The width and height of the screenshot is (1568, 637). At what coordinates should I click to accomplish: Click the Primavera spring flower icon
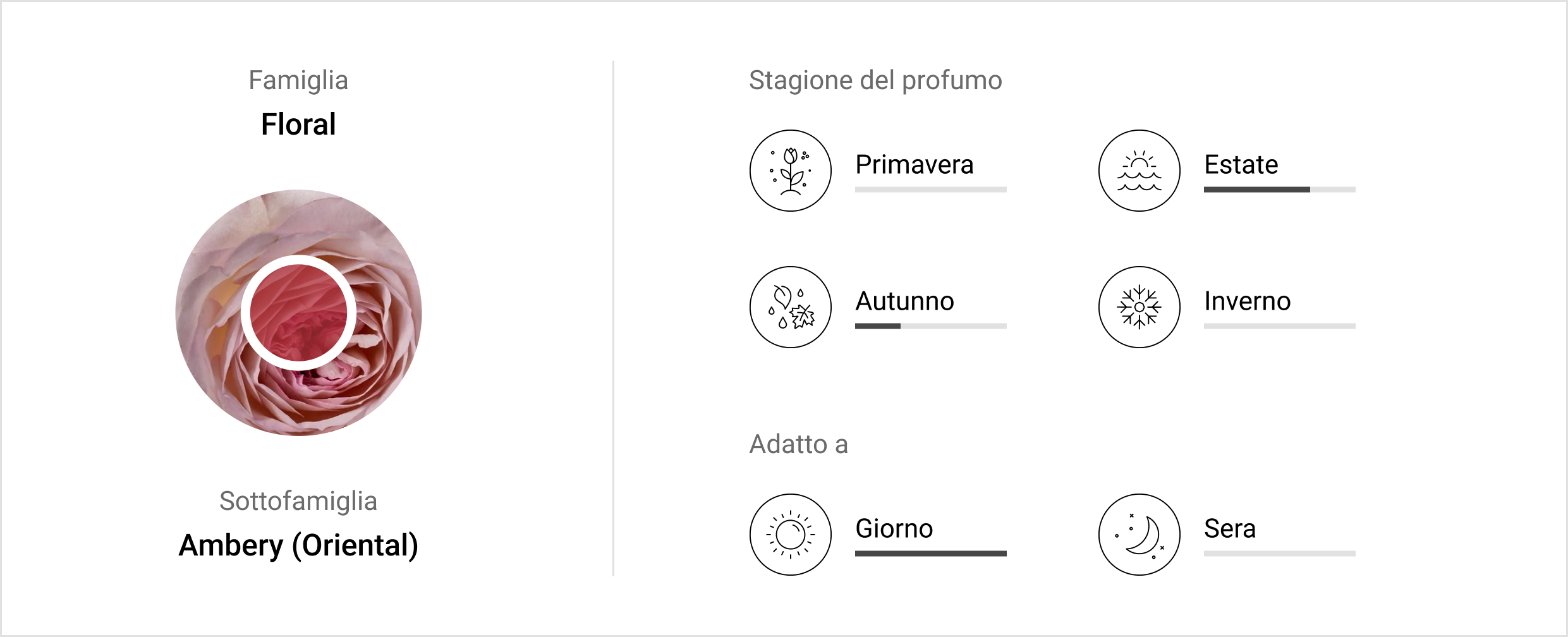click(x=790, y=171)
